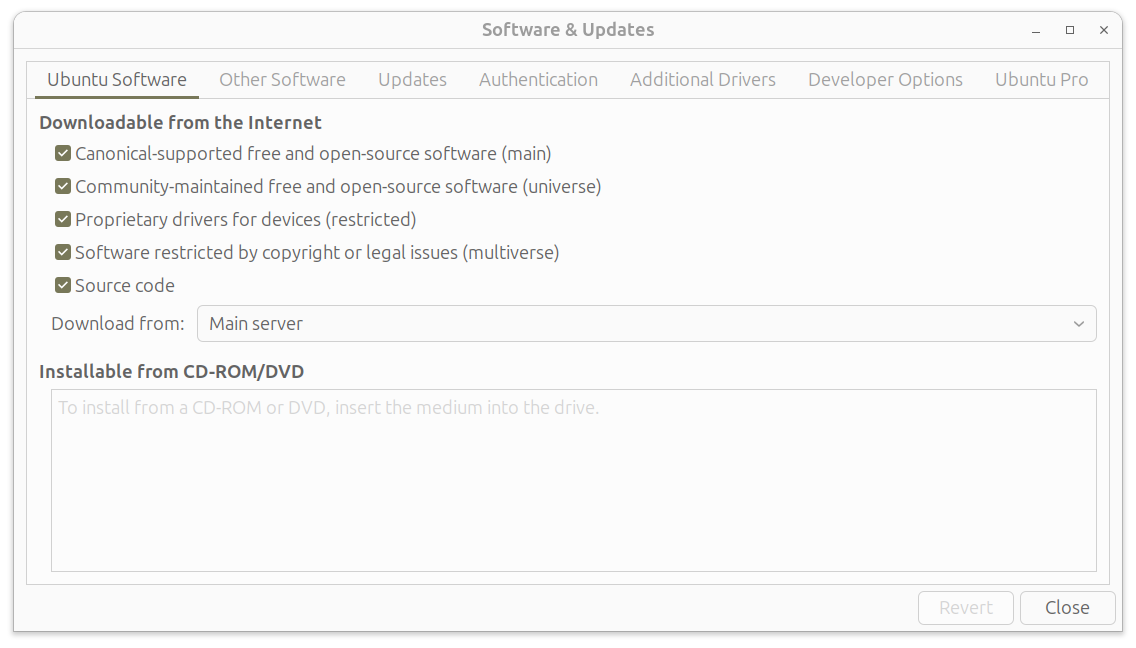The height and width of the screenshot is (648, 1136).
Task: Minimize the Software & Updates window
Action: point(1036,31)
